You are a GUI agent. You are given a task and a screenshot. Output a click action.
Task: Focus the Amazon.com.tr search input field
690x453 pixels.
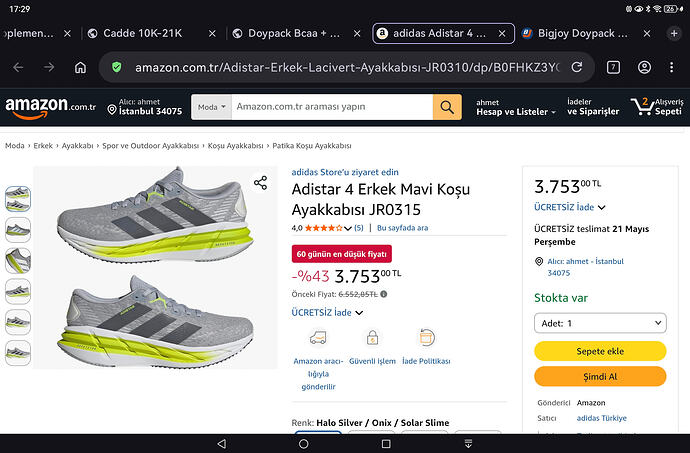(x=332, y=107)
